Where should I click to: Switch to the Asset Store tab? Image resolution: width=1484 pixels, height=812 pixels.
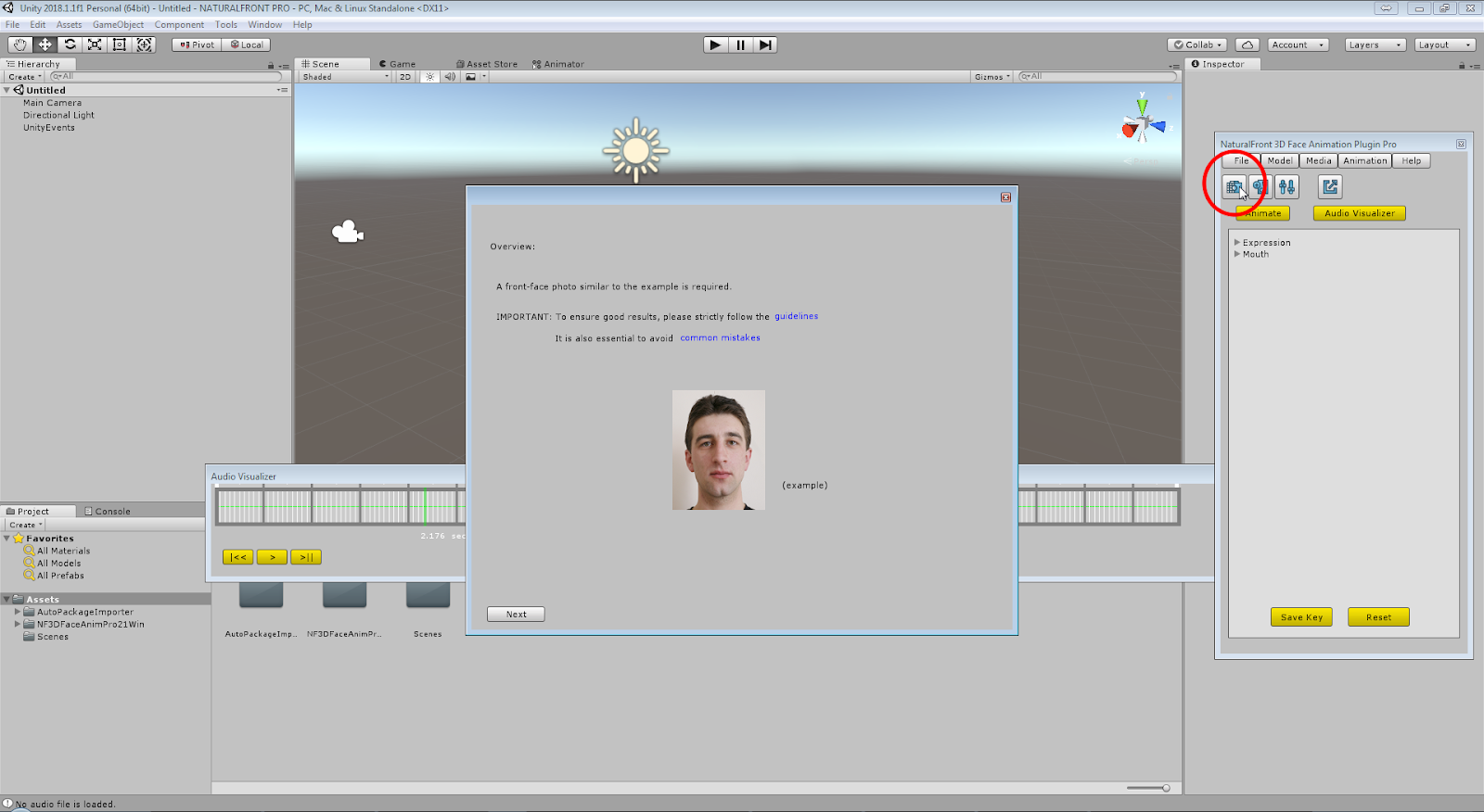tap(486, 64)
